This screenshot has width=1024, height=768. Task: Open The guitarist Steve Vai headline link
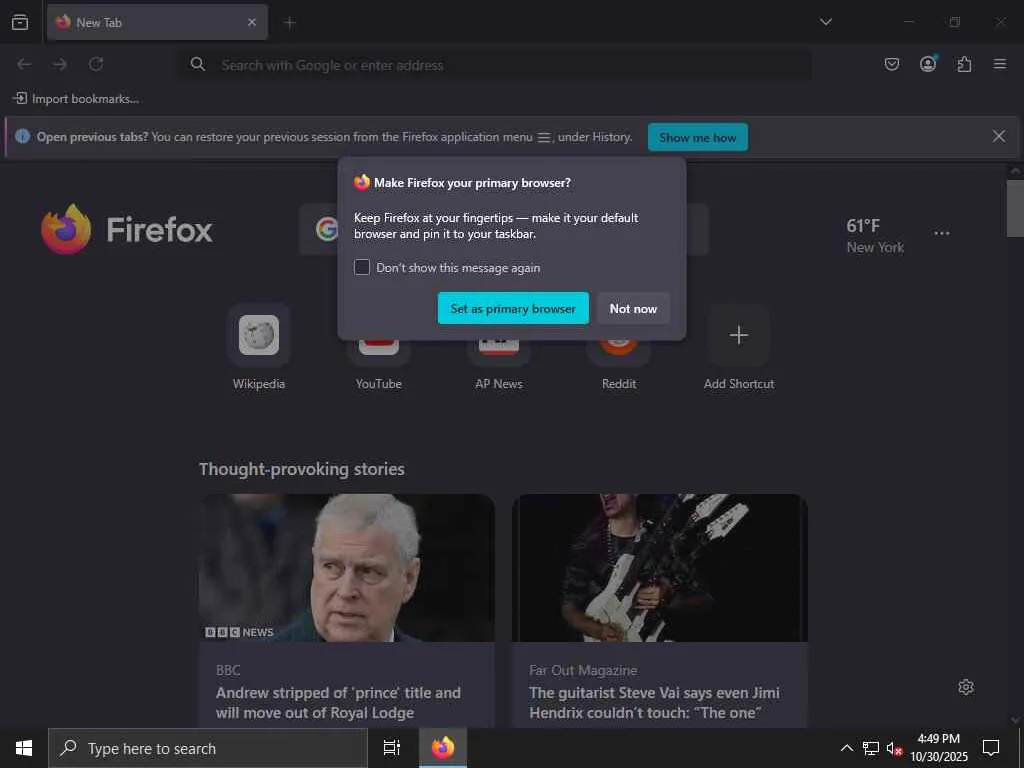tap(654, 703)
